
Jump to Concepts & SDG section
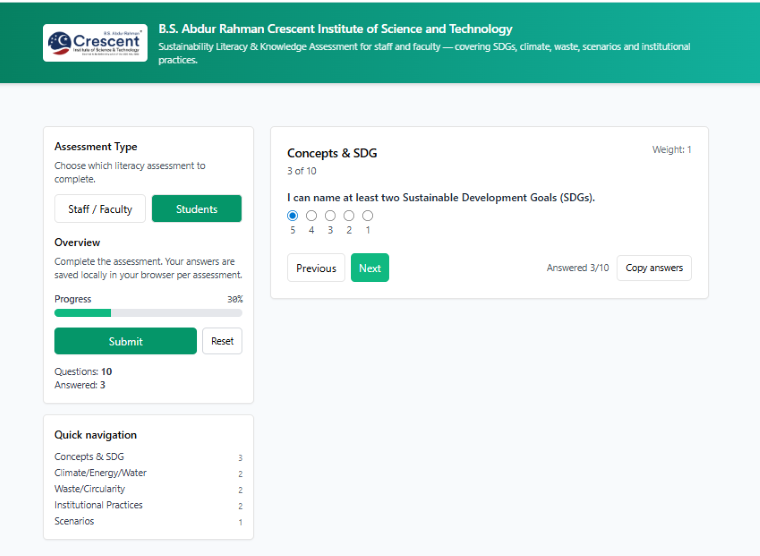(89, 457)
